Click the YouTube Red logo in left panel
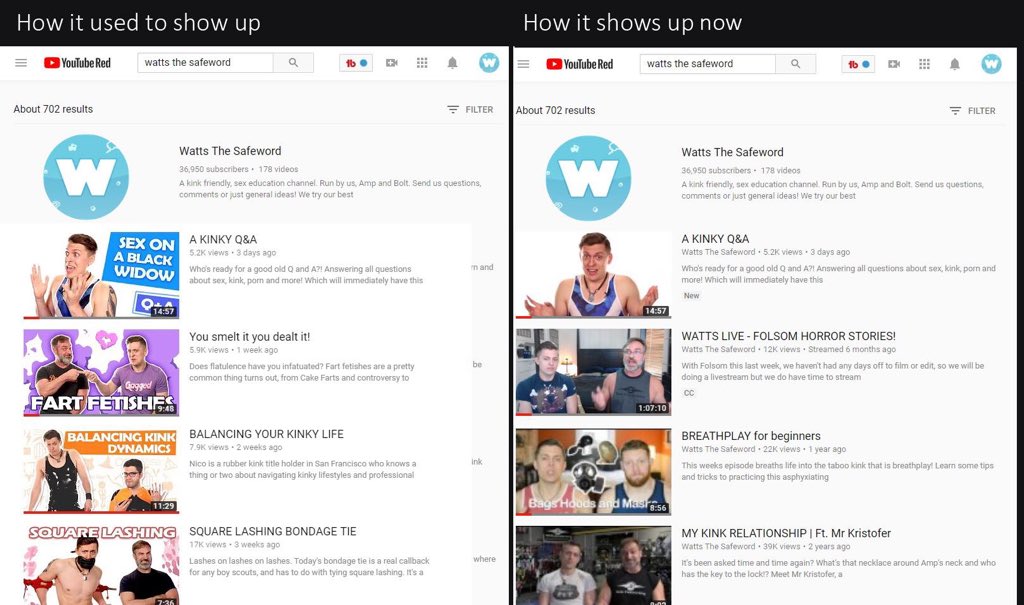 [77, 63]
